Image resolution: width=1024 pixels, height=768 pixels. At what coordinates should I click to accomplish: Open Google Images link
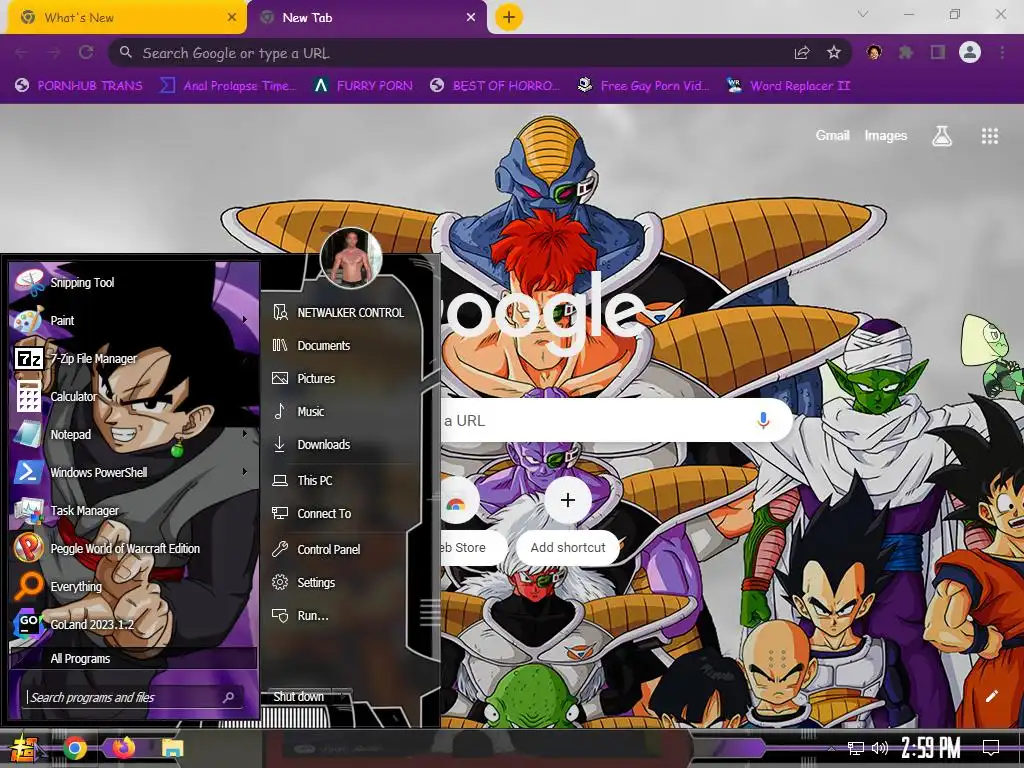pos(886,135)
